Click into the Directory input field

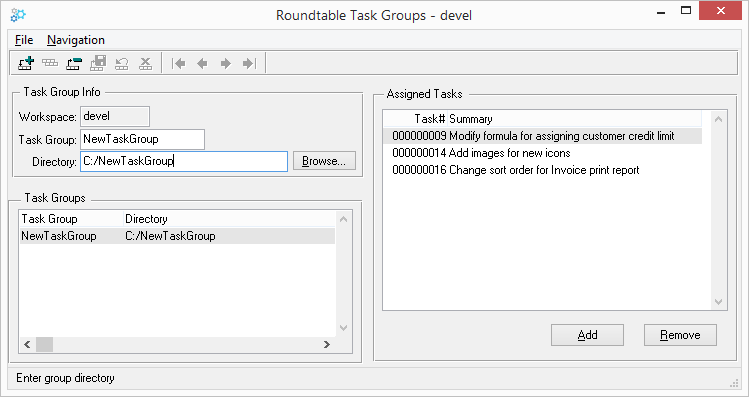[x=184, y=161]
